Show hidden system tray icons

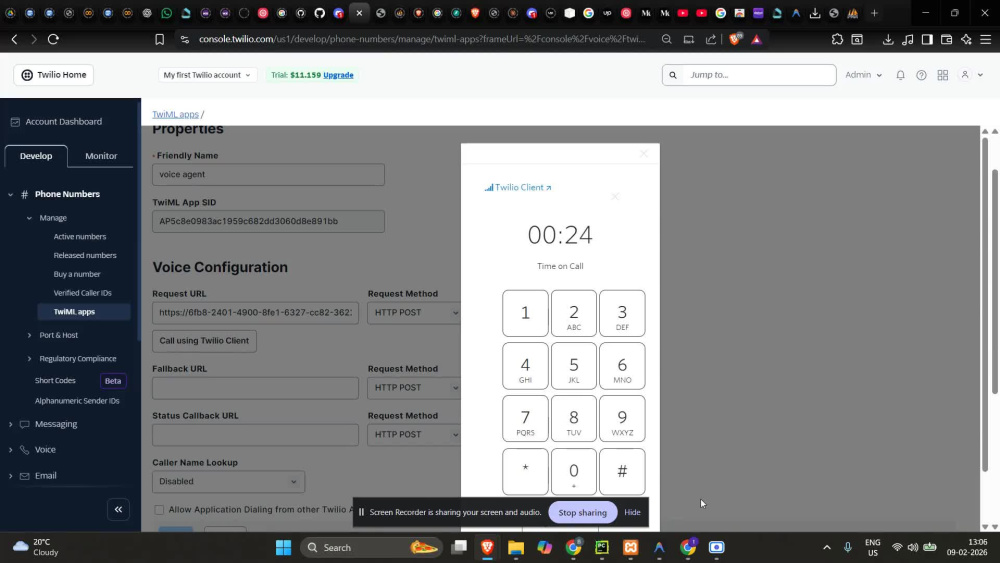[827, 548]
